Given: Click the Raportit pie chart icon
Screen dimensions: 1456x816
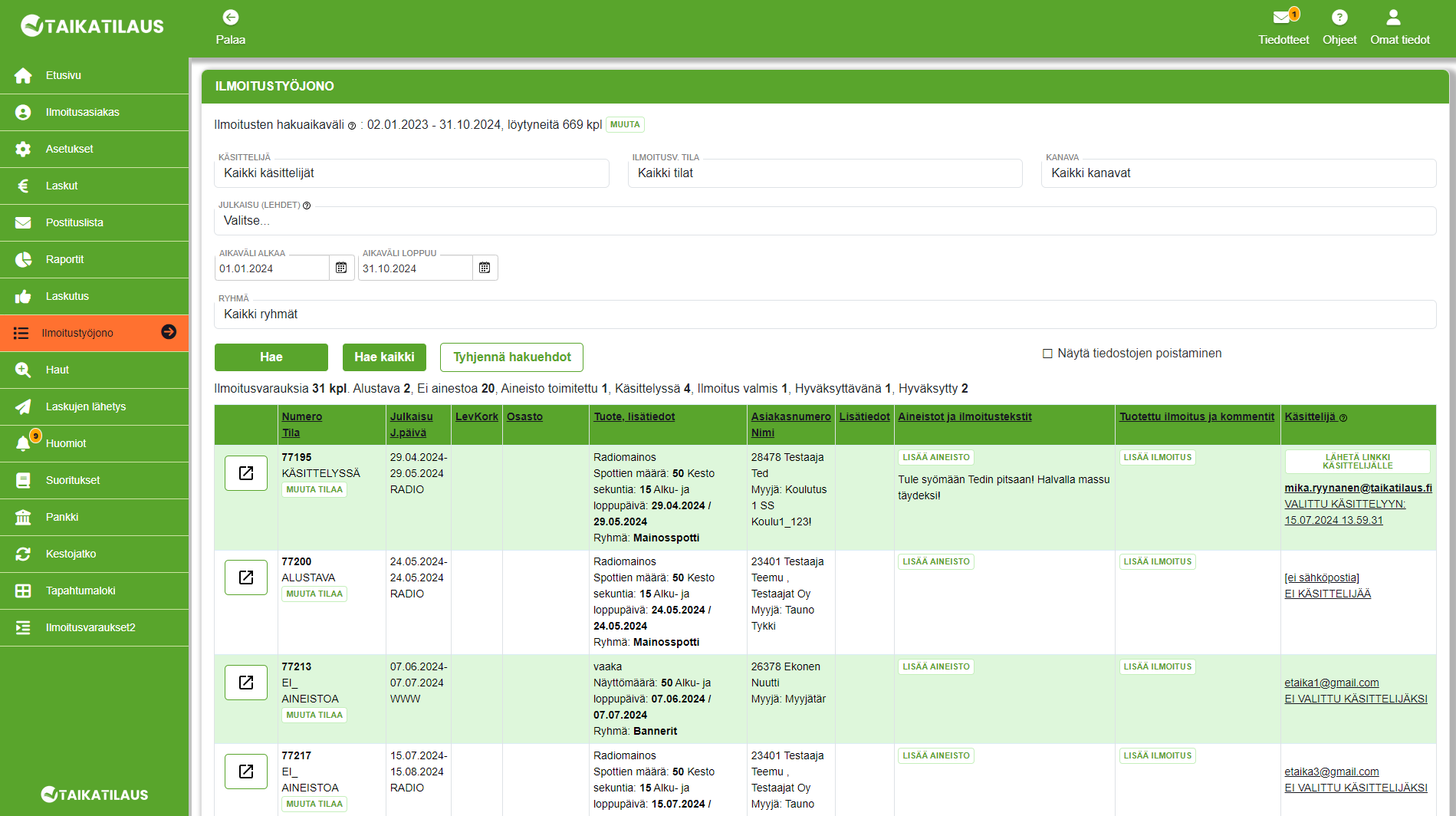Looking at the screenshot, I should pyautogui.click(x=23, y=259).
